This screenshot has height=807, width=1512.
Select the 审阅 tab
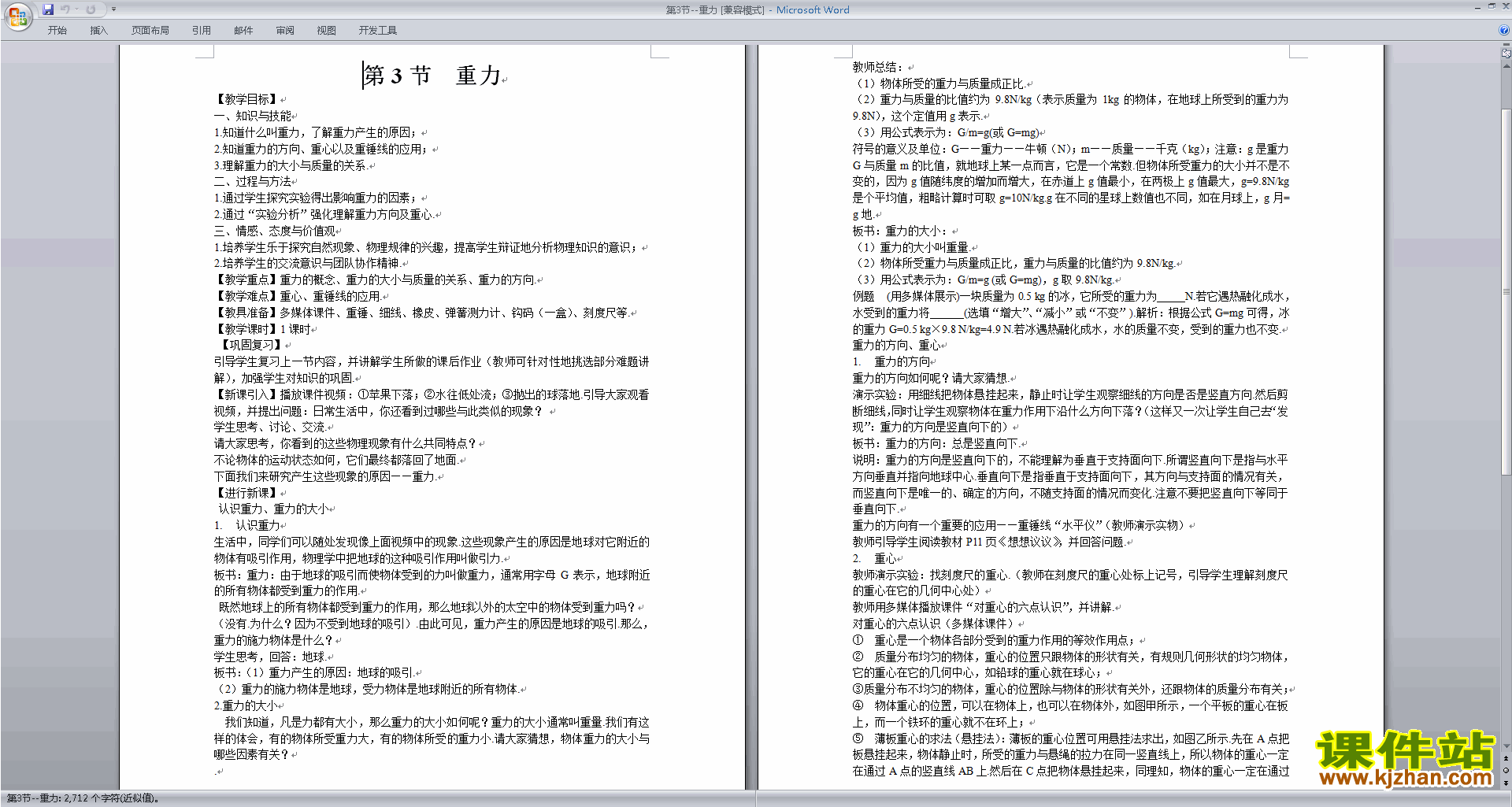coord(285,30)
